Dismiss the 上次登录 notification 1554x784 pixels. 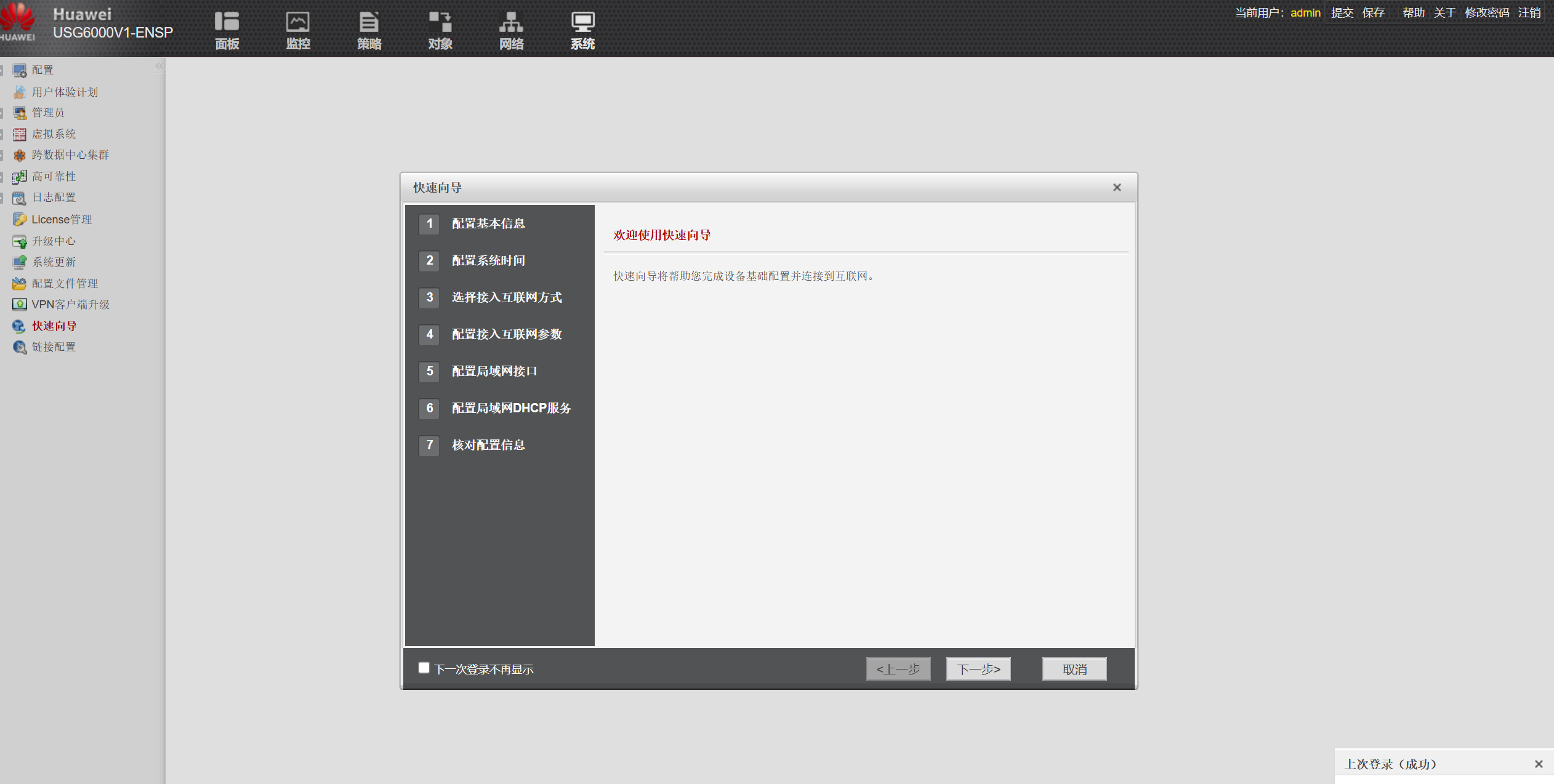[x=1539, y=764]
